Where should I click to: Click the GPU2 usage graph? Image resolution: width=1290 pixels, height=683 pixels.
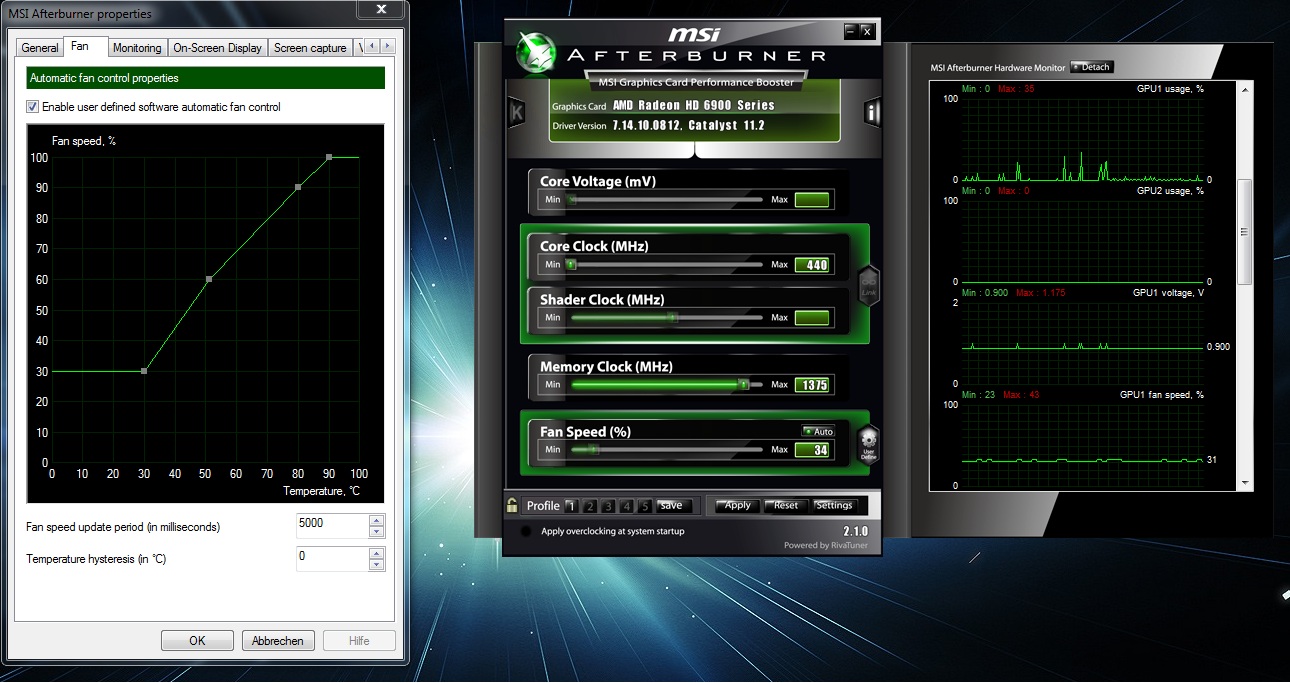pyautogui.click(x=1083, y=241)
